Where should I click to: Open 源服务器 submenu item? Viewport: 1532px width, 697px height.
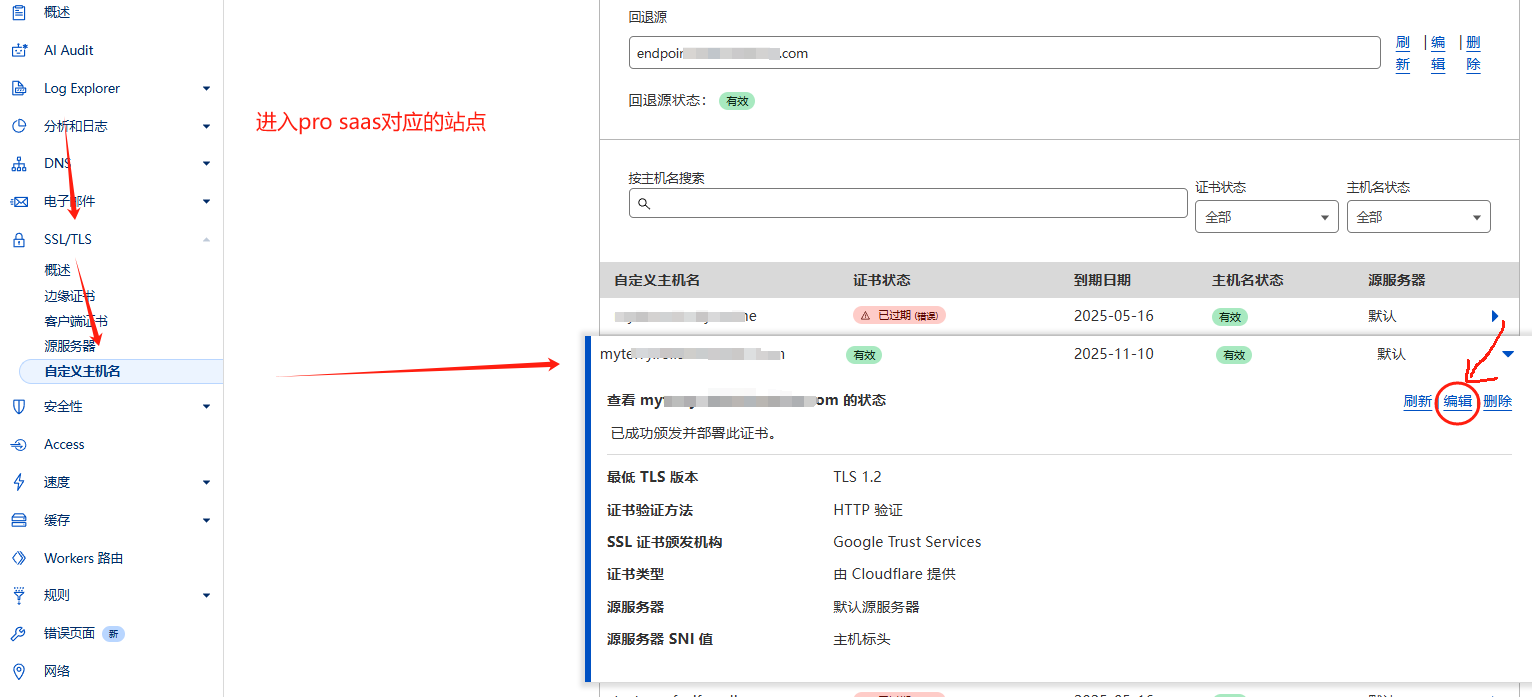[70, 346]
